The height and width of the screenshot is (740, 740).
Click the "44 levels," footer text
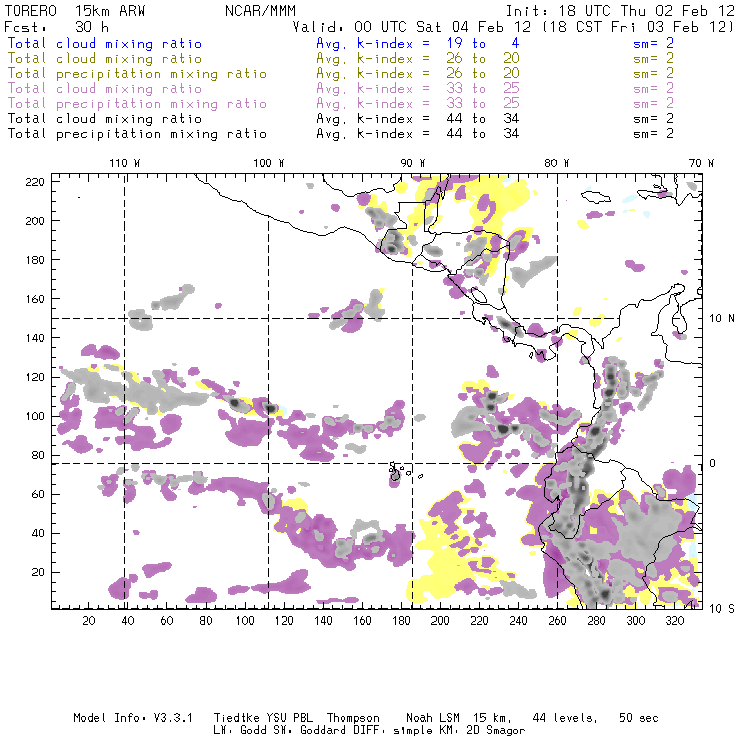pos(565,718)
